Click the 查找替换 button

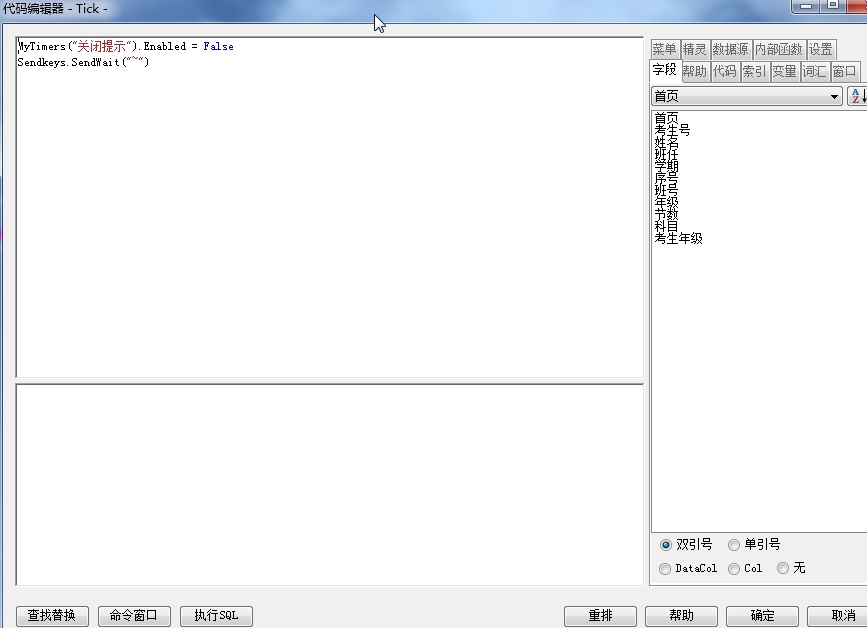tap(52, 616)
